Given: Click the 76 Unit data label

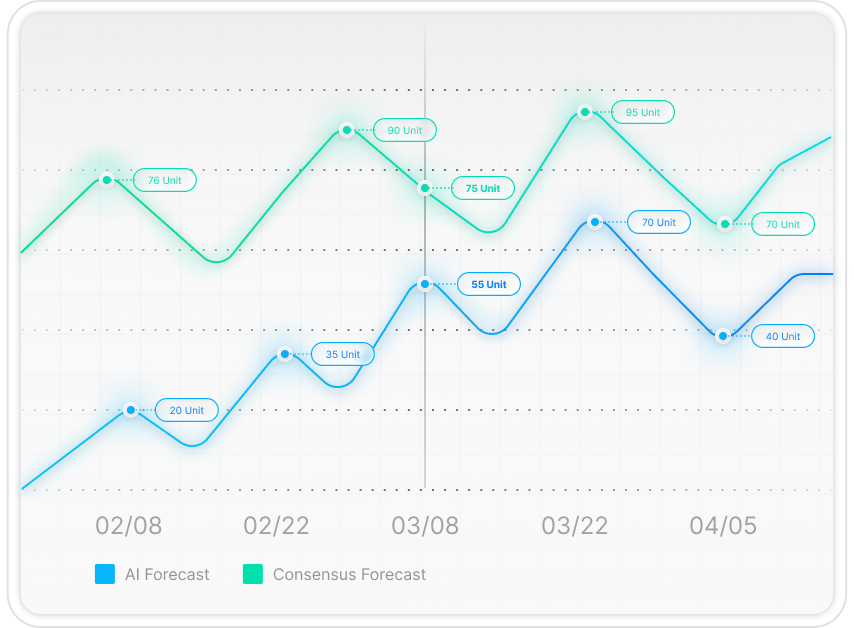Looking at the screenshot, I should click(x=165, y=181).
